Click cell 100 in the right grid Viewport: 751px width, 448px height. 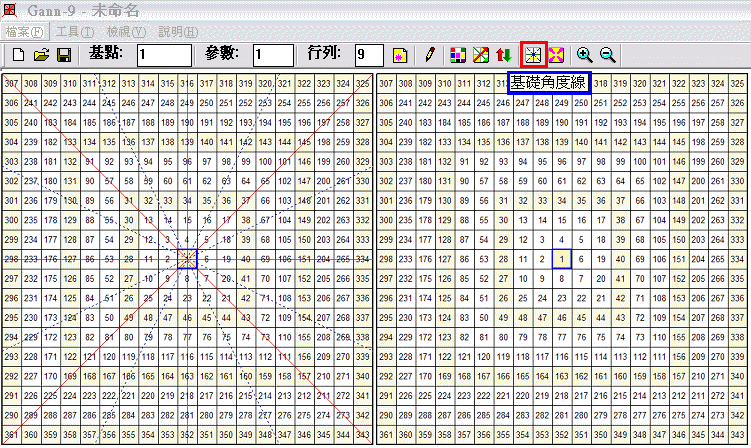639,161
